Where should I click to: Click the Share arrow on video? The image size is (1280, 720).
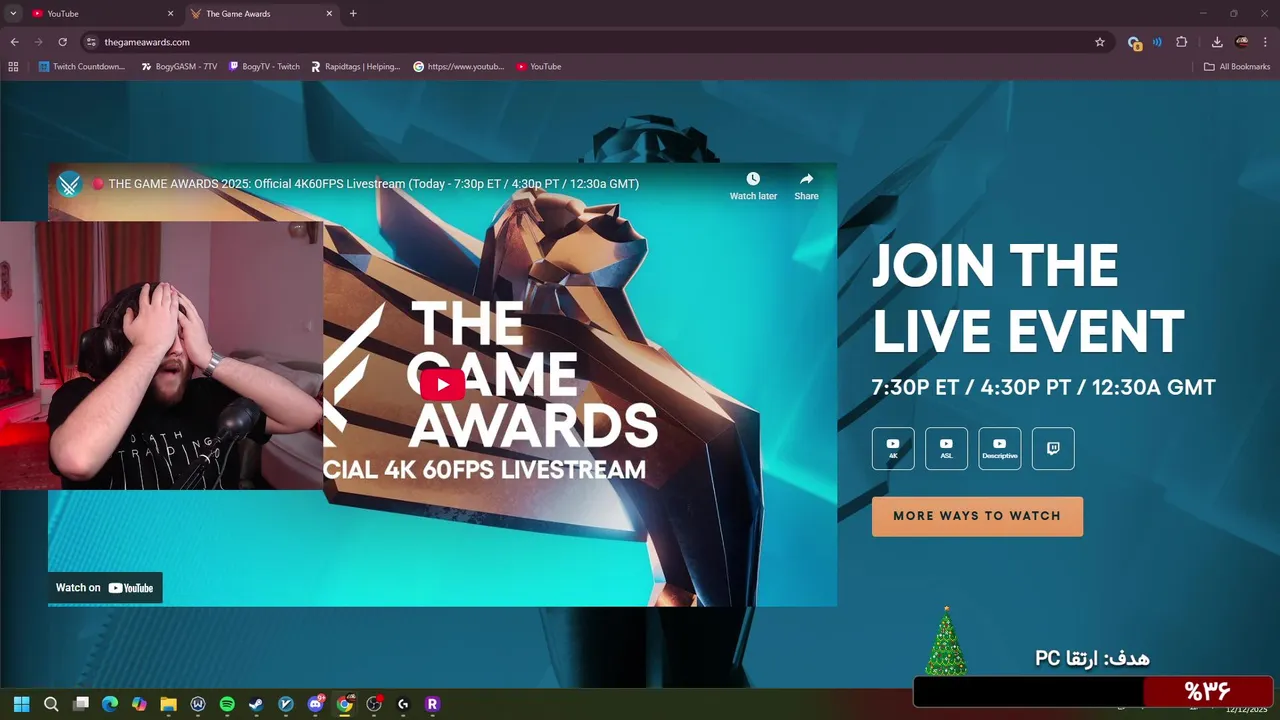point(806,179)
